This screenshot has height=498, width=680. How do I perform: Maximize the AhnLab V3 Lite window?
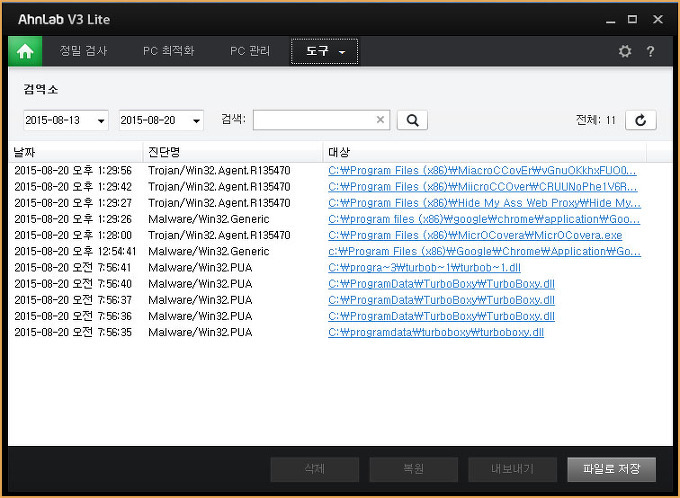[x=632, y=19]
